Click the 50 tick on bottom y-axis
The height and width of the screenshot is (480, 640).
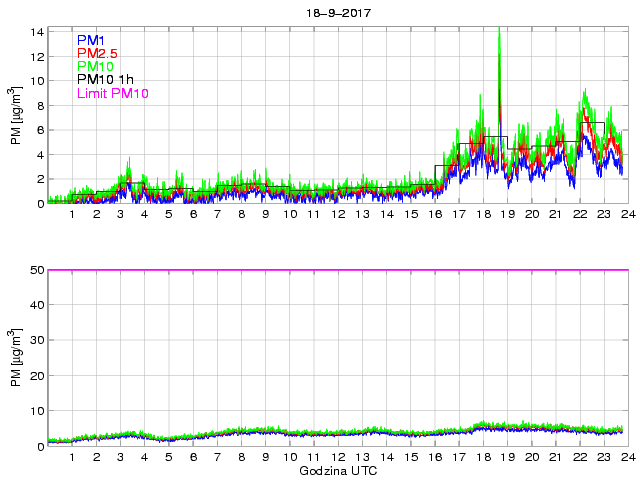click(x=35, y=270)
